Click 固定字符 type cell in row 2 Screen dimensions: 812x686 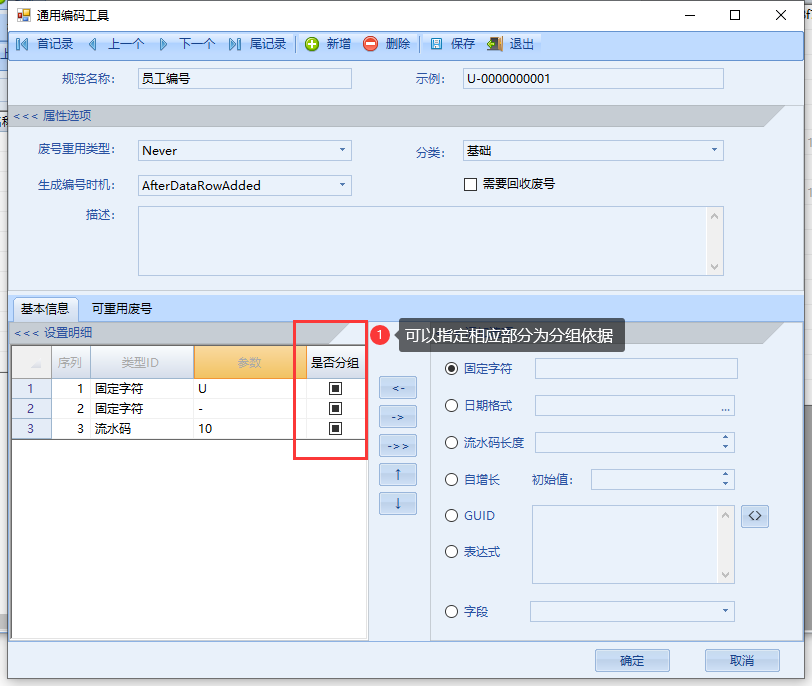click(142, 408)
